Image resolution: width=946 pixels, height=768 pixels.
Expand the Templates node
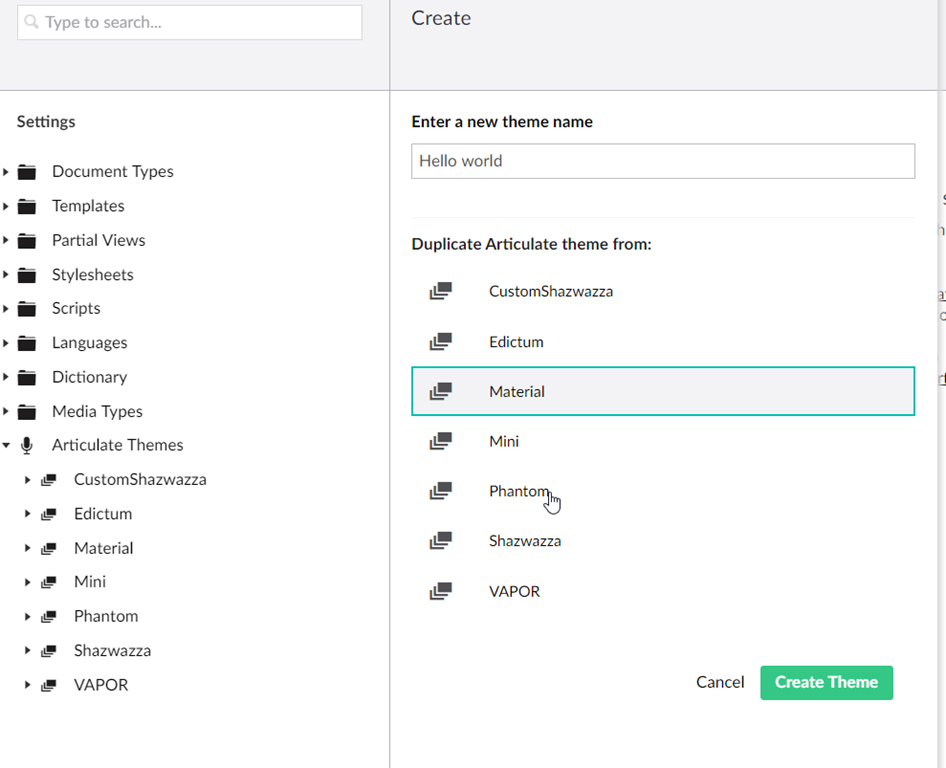pyautogui.click(x=5, y=206)
